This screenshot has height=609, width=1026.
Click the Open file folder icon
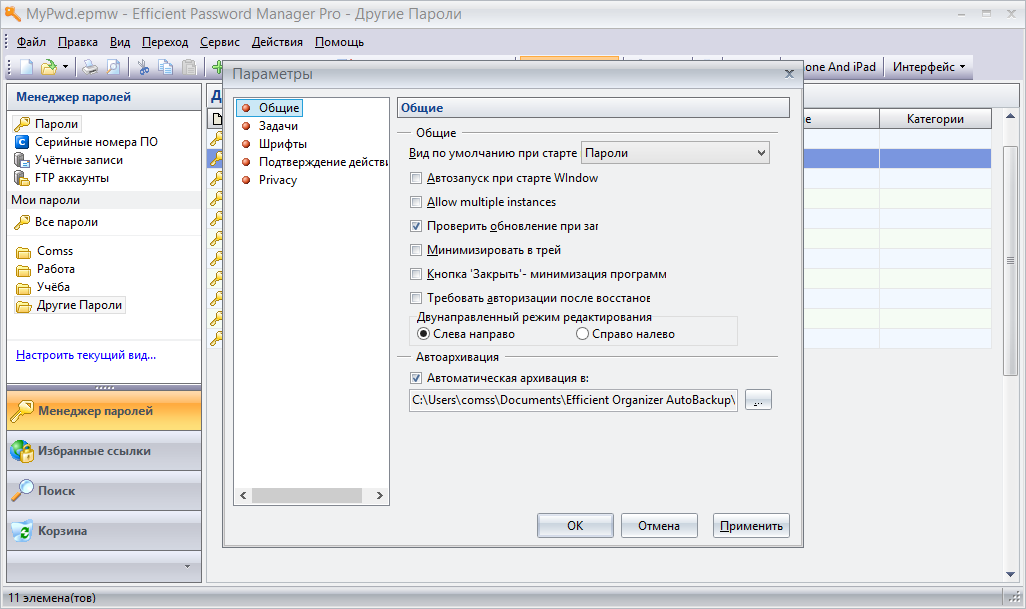pos(49,67)
